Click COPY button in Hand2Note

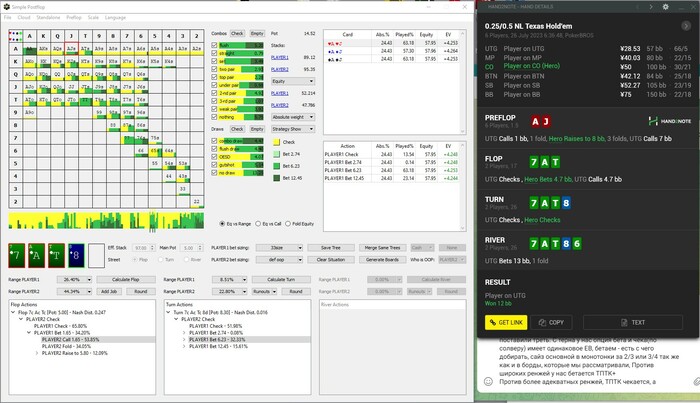pos(551,322)
